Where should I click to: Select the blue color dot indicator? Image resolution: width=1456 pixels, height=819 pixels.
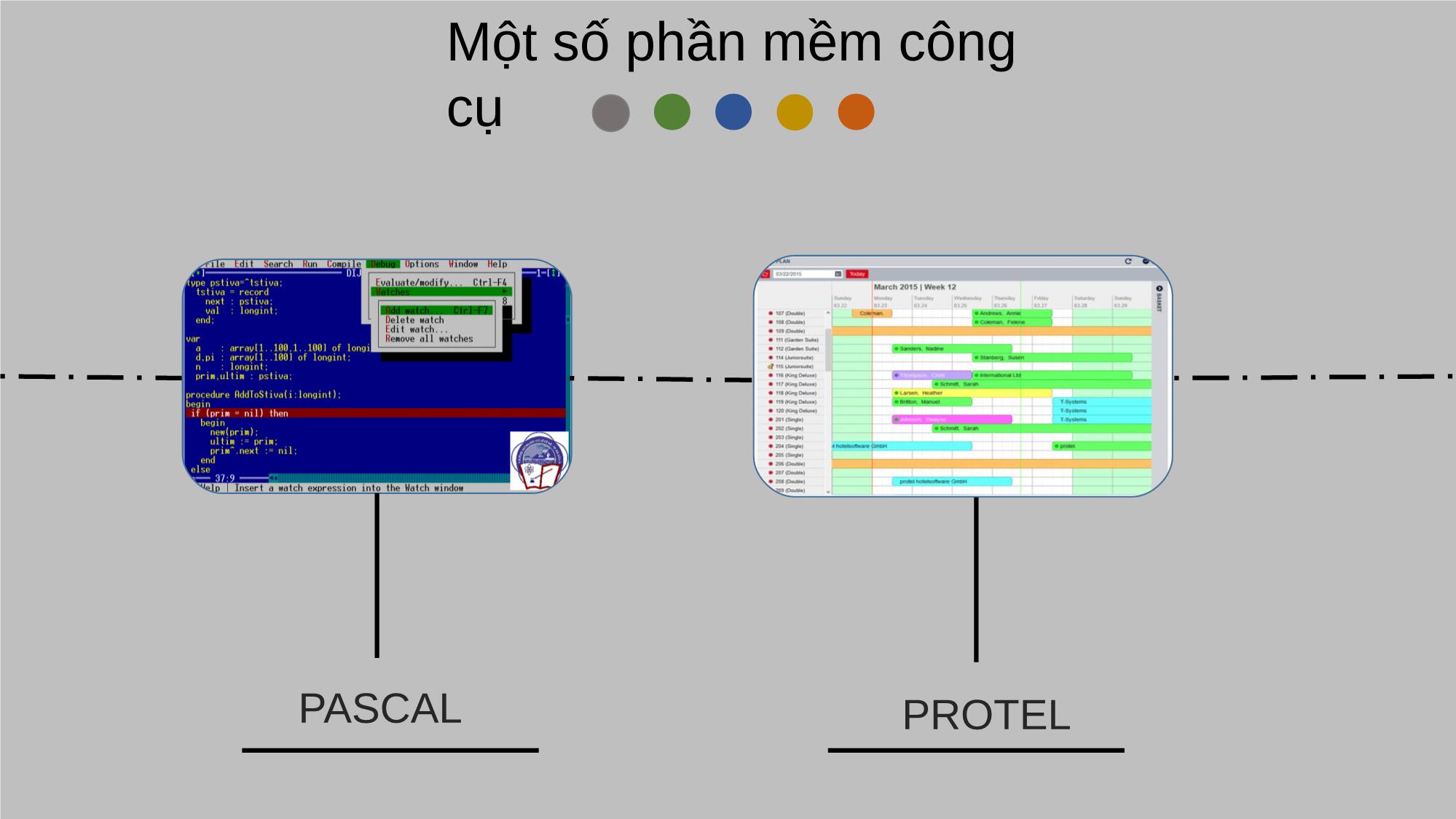pyautogui.click(x=731, y=111)
